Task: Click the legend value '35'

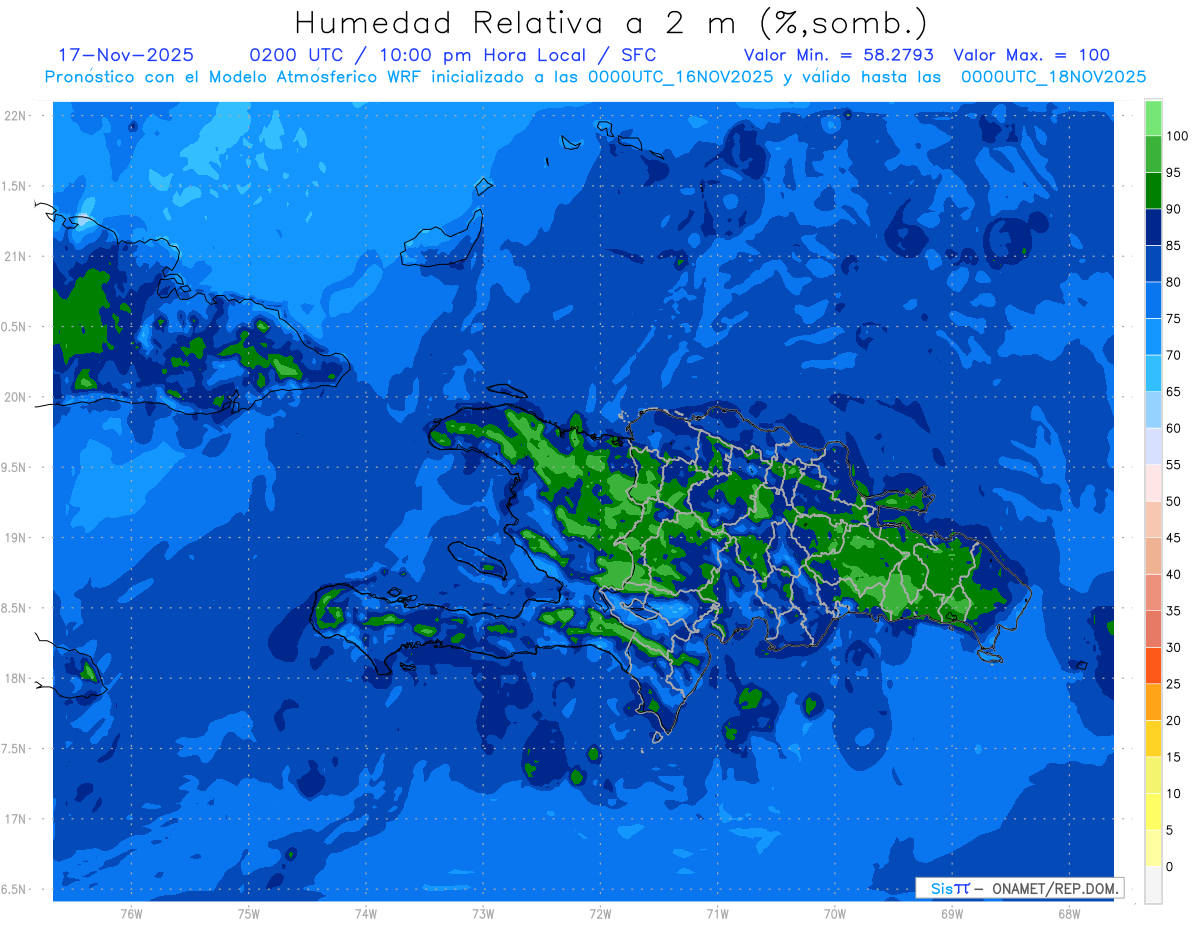Action: pyautogui.click(x=1173, y=611)
